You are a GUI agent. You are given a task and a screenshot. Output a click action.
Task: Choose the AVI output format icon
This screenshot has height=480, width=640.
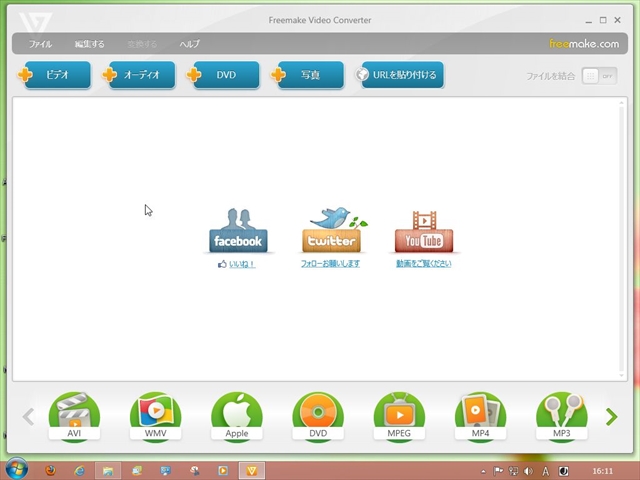pyautogui.click(x=74, y=416)
